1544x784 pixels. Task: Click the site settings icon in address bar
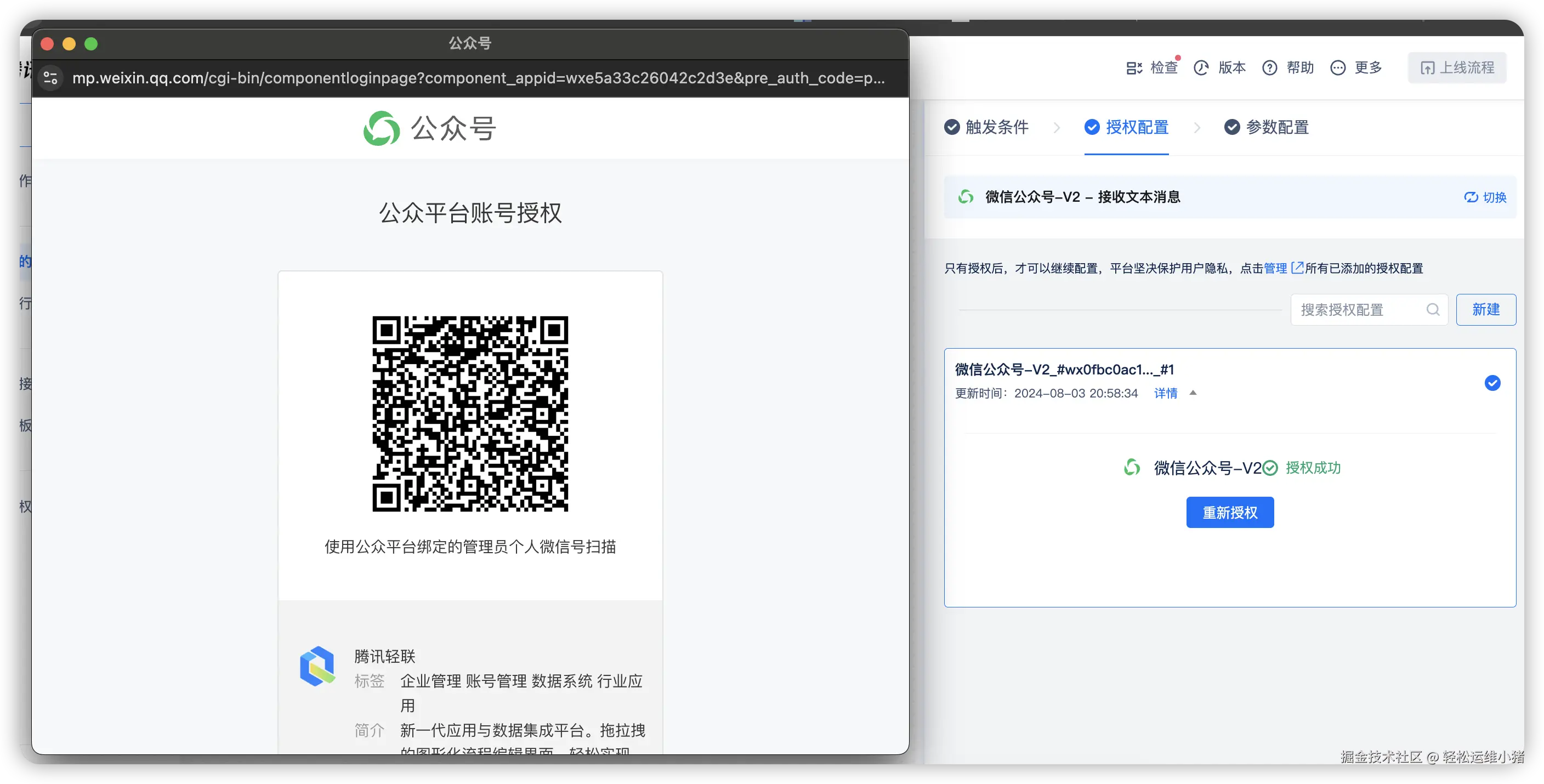coord(51,78)
